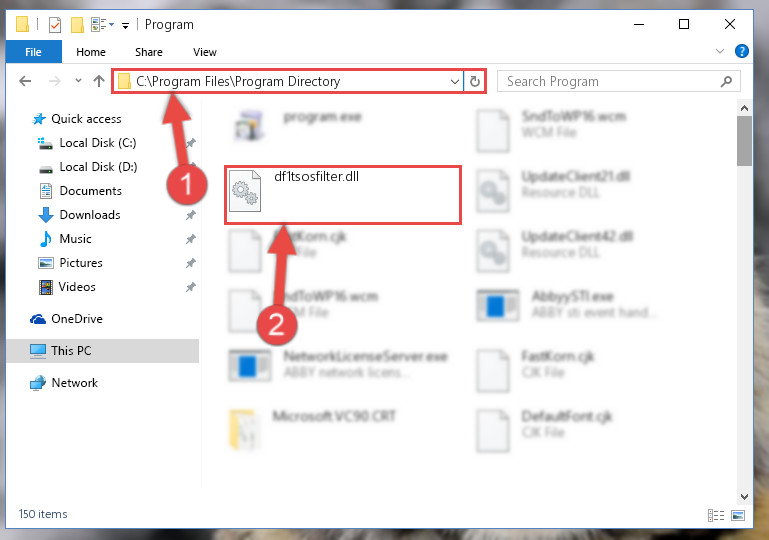The height and width of the screenshot is (540, 769).
Task: Open Customize Quick Access Toolbar dropdown
Action: tap(125, 24)
